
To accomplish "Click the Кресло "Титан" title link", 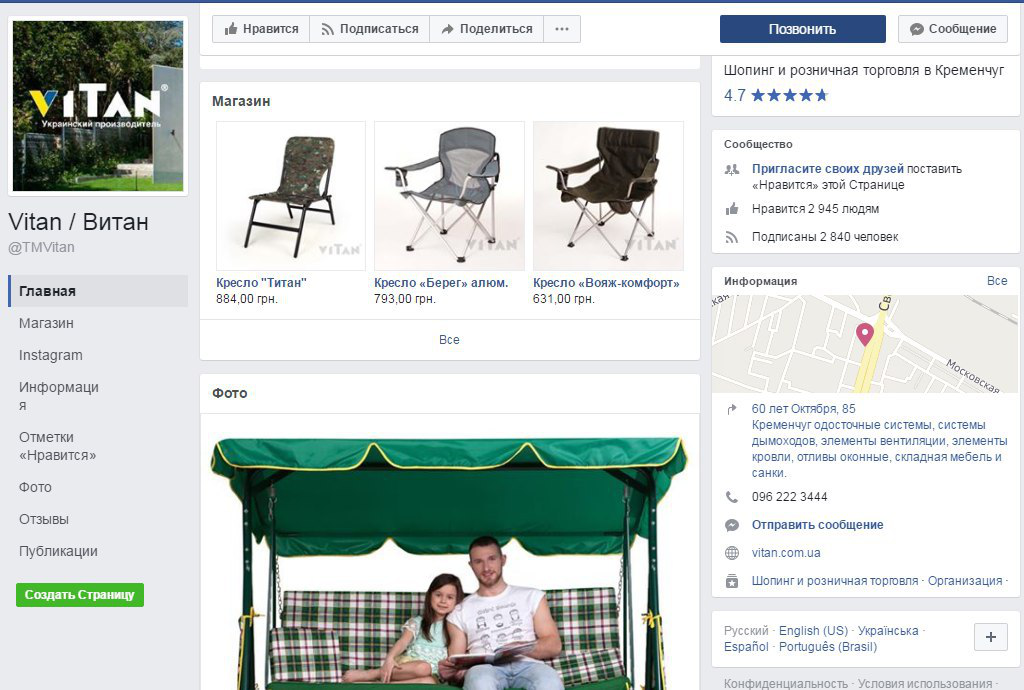I will coord(261,283).
